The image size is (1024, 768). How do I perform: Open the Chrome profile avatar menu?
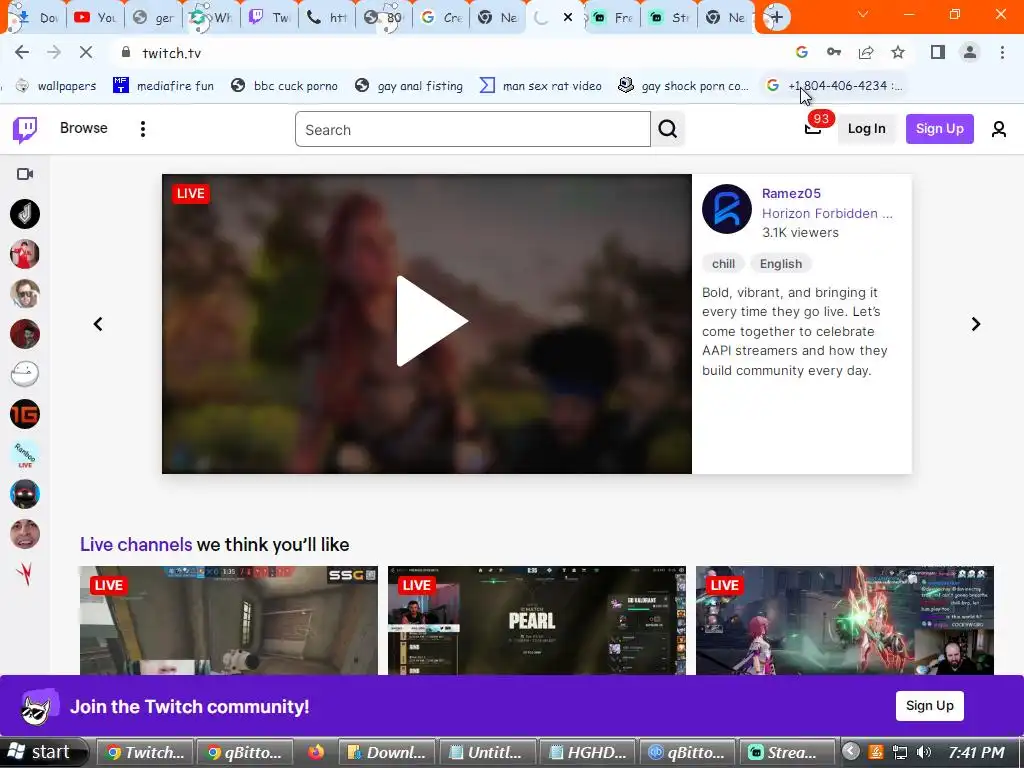click(x=970, y=52)
